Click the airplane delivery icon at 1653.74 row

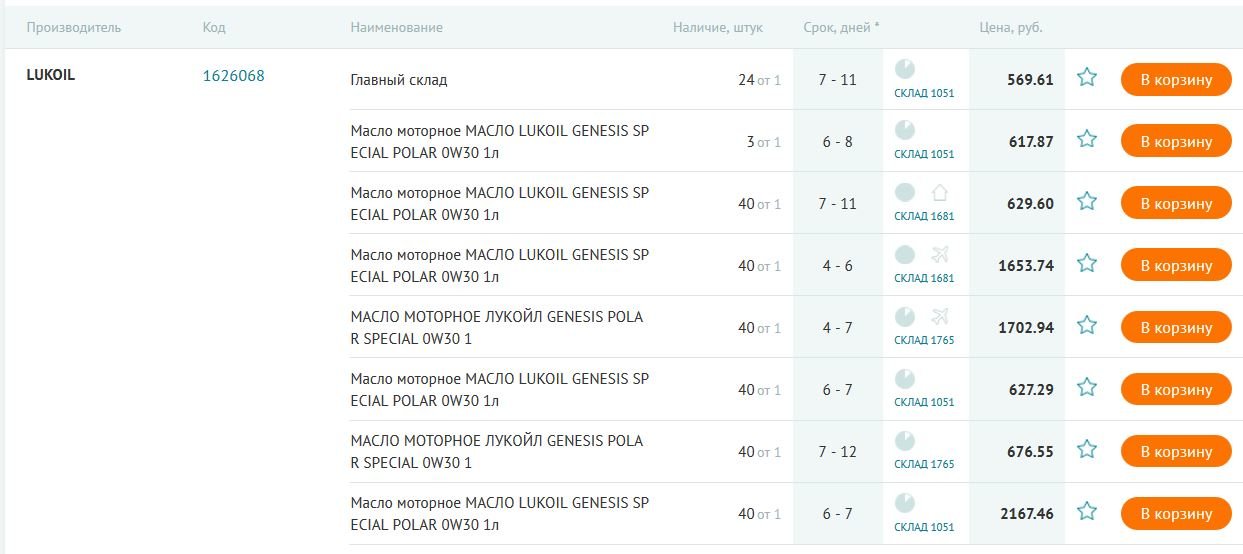click(939, 254)
